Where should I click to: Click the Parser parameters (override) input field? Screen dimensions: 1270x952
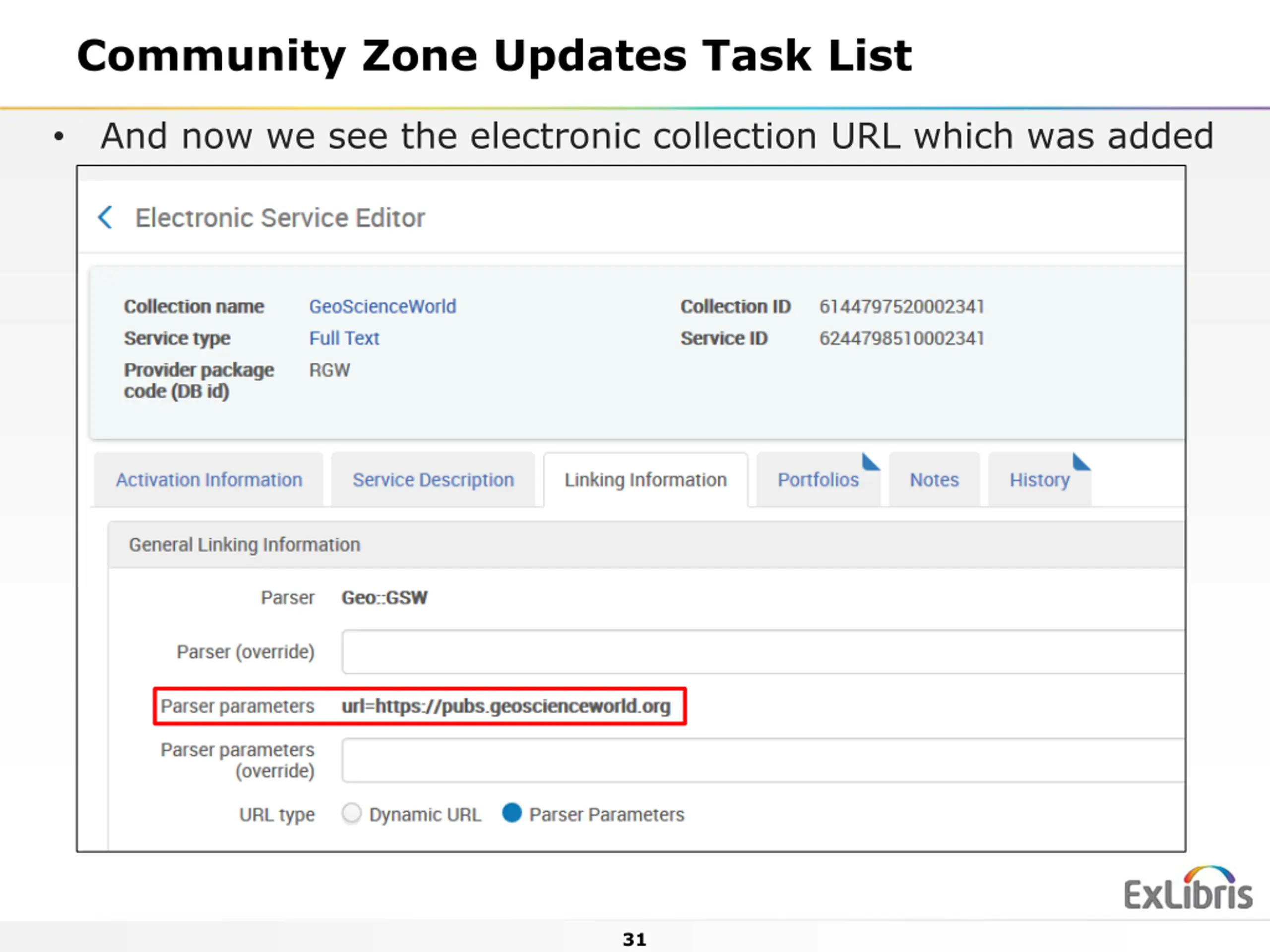click(763, 760)
